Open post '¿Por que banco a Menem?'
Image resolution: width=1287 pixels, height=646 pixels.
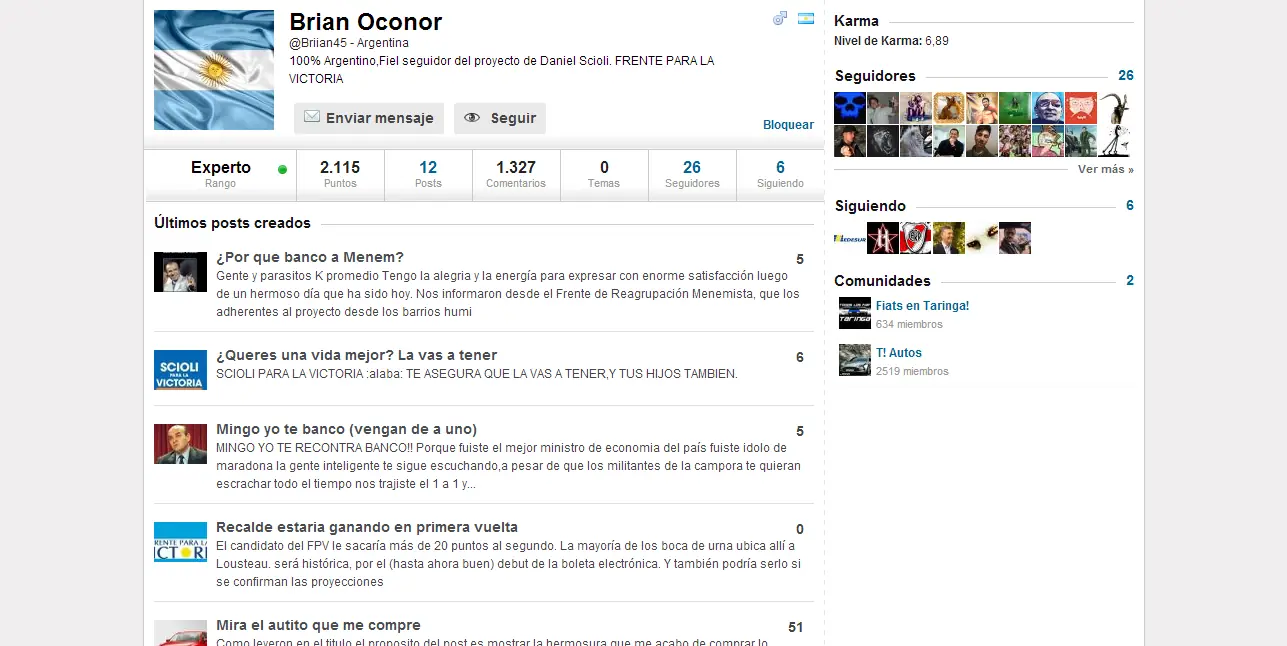310,257
